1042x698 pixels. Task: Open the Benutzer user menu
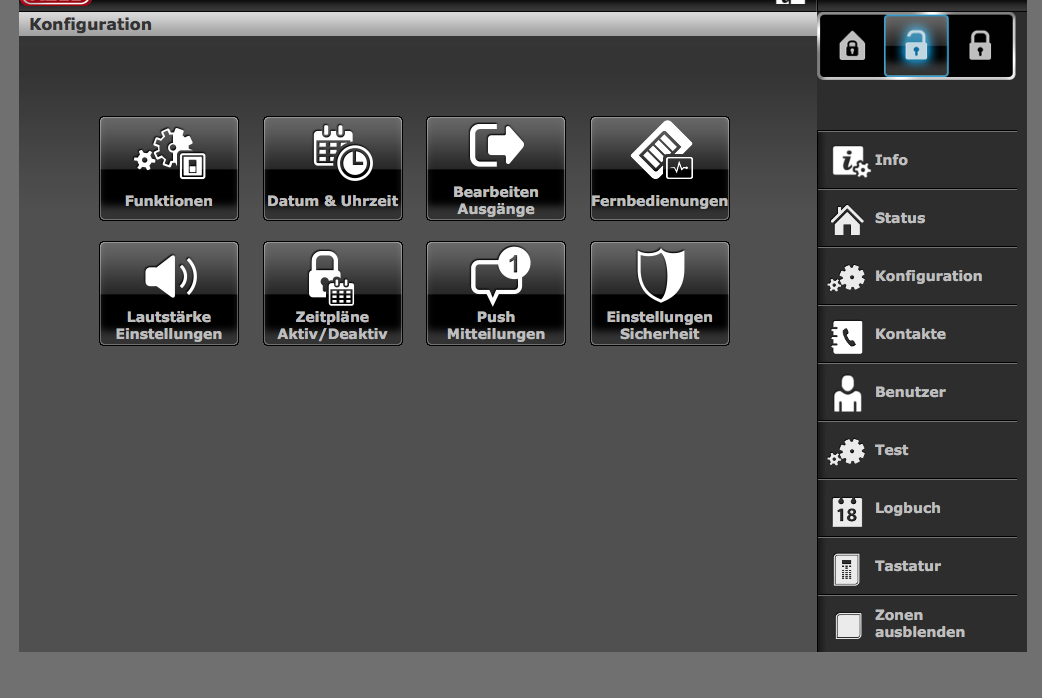(920, 392)
